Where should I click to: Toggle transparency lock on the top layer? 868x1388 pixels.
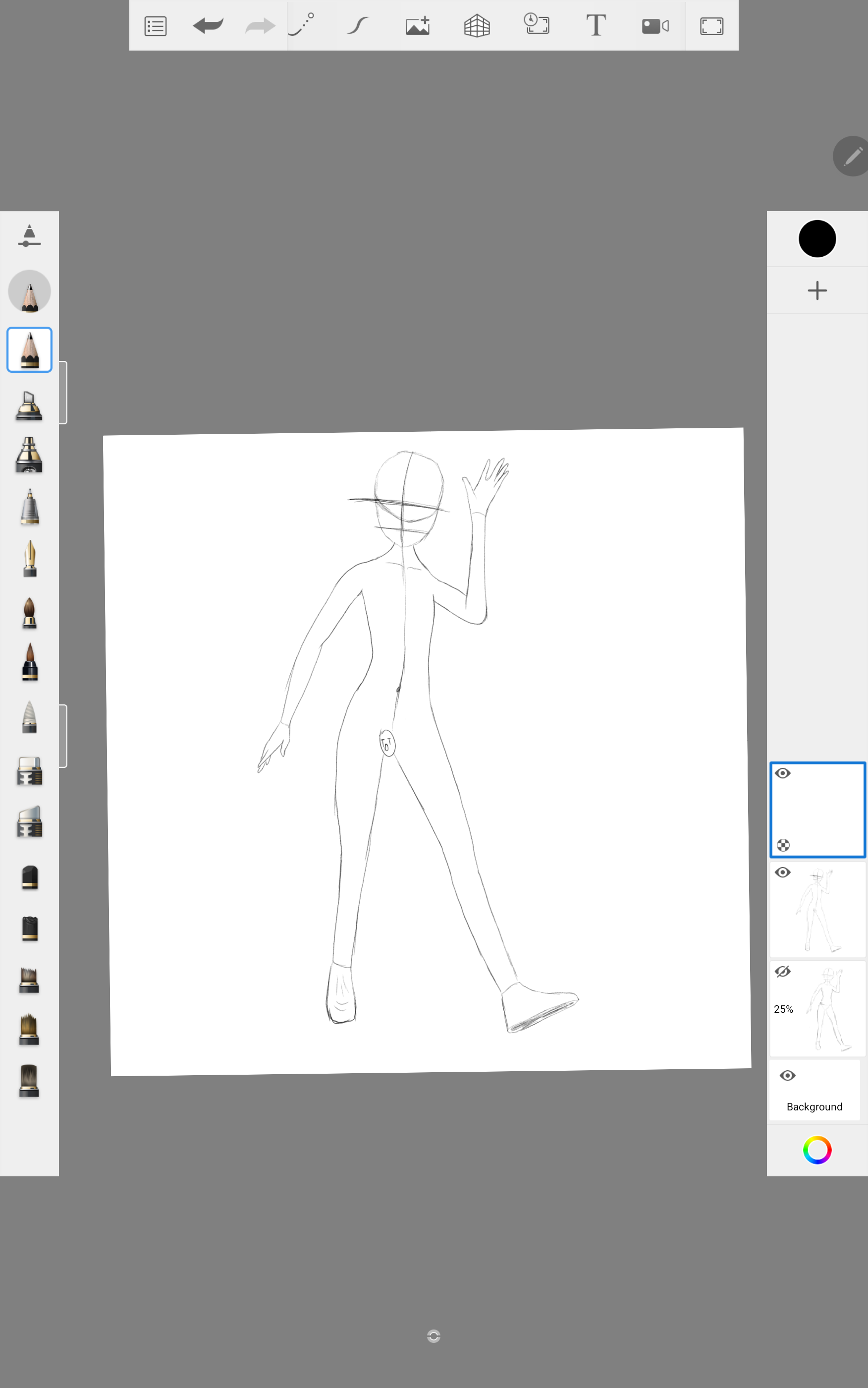[783, 845]
